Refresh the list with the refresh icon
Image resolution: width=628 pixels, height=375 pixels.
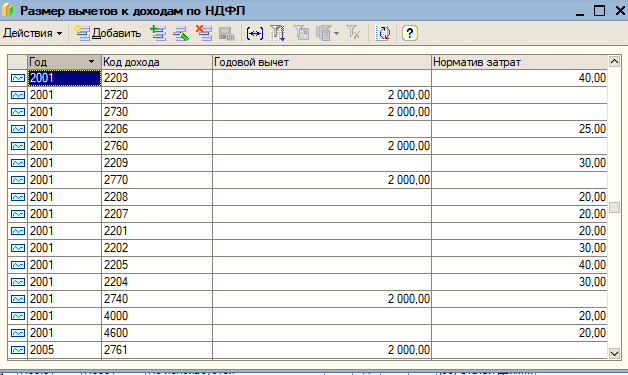tap(383, 33)
